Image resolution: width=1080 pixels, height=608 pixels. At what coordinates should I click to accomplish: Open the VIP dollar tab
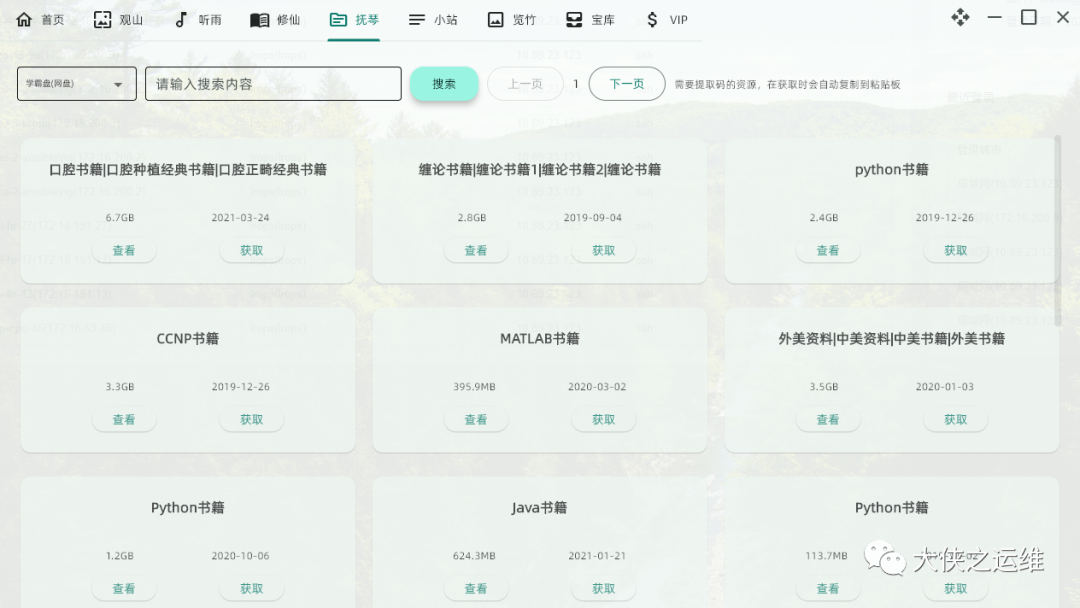(x=667, y=20)
